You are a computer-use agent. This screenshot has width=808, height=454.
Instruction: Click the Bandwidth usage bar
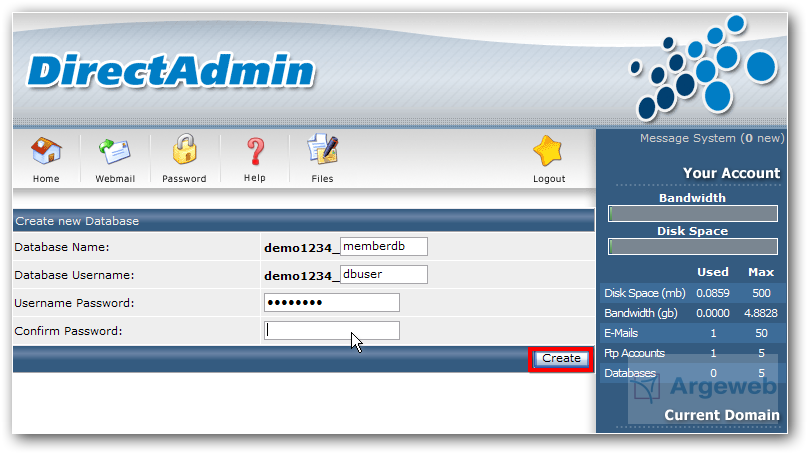(693, 213)
